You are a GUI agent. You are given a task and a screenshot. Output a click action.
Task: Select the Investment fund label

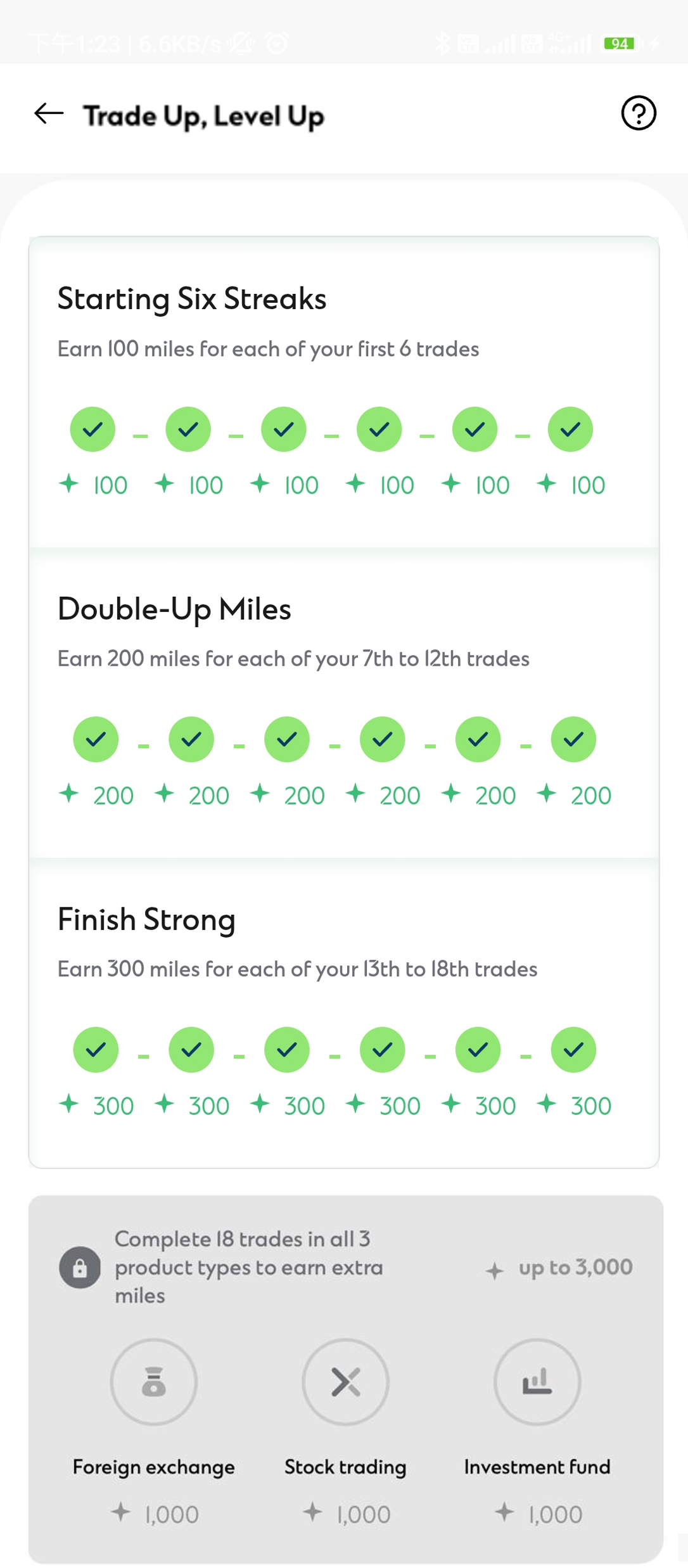[x=537, y=1467]
